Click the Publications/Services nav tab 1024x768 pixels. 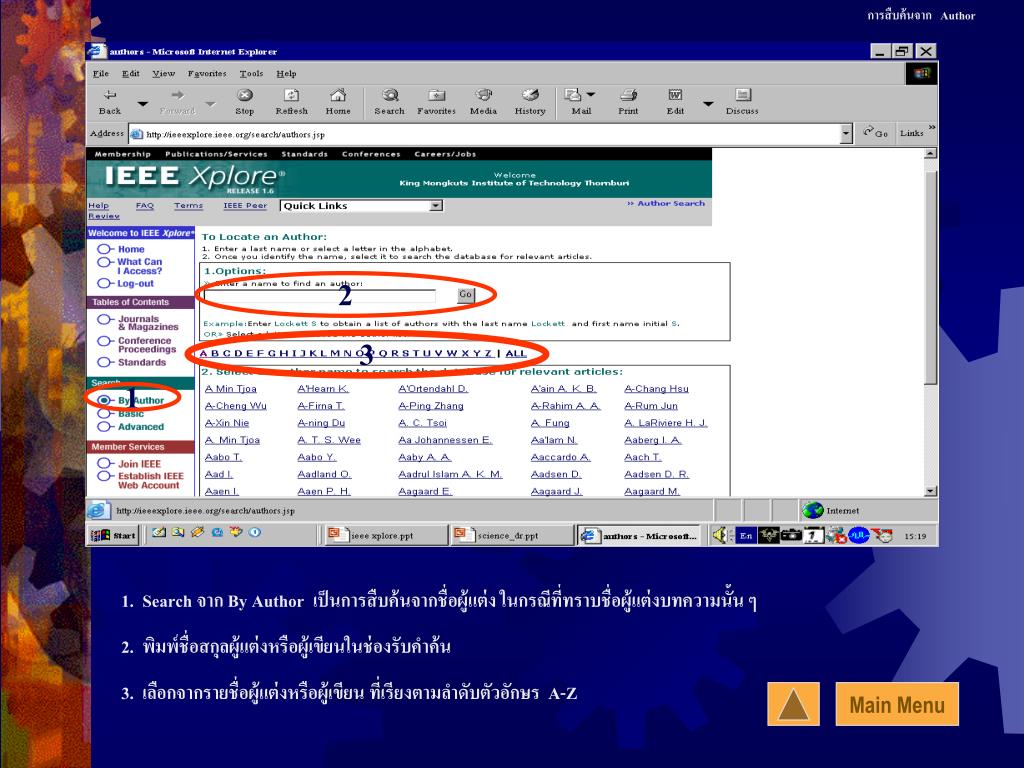pos(216,154)
